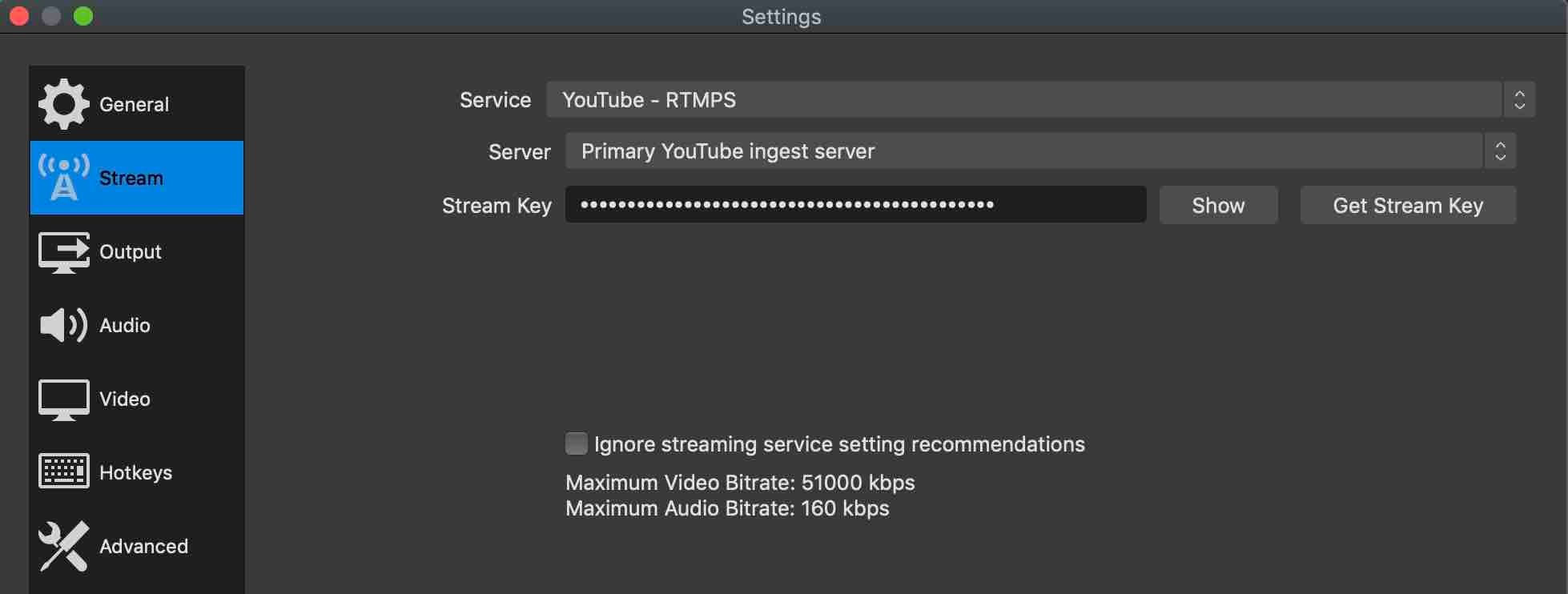Open Audio settings via speaker icon
The height and width of the screenshot is (594, 1568).
[62, 325]
